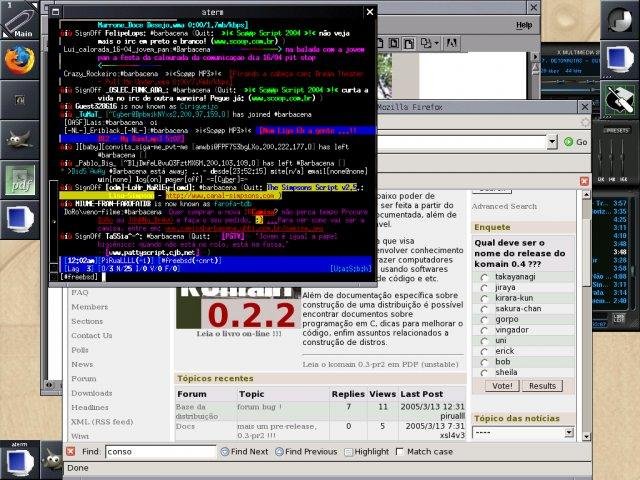Click the aterm window menu icon in its title bar

(x=56, y=12)
